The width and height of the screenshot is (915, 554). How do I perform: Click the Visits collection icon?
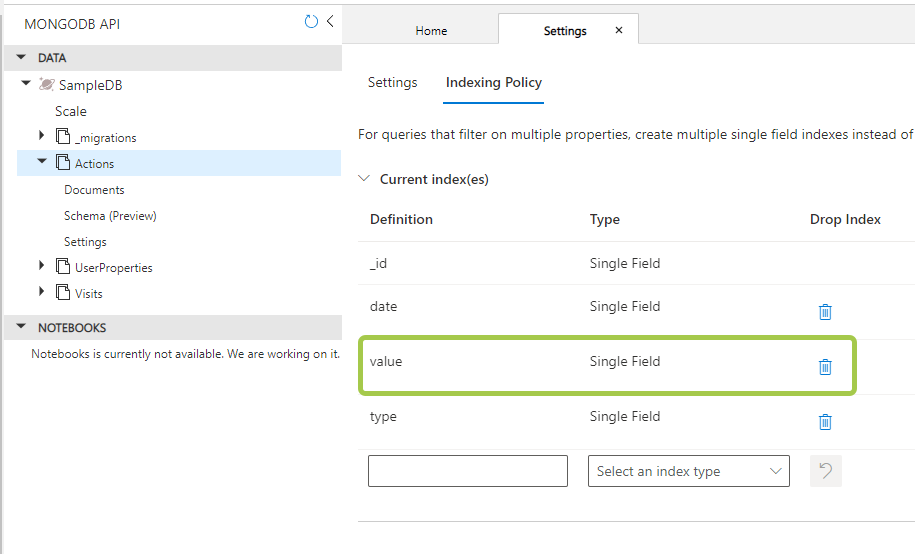(x=63, y=291)
